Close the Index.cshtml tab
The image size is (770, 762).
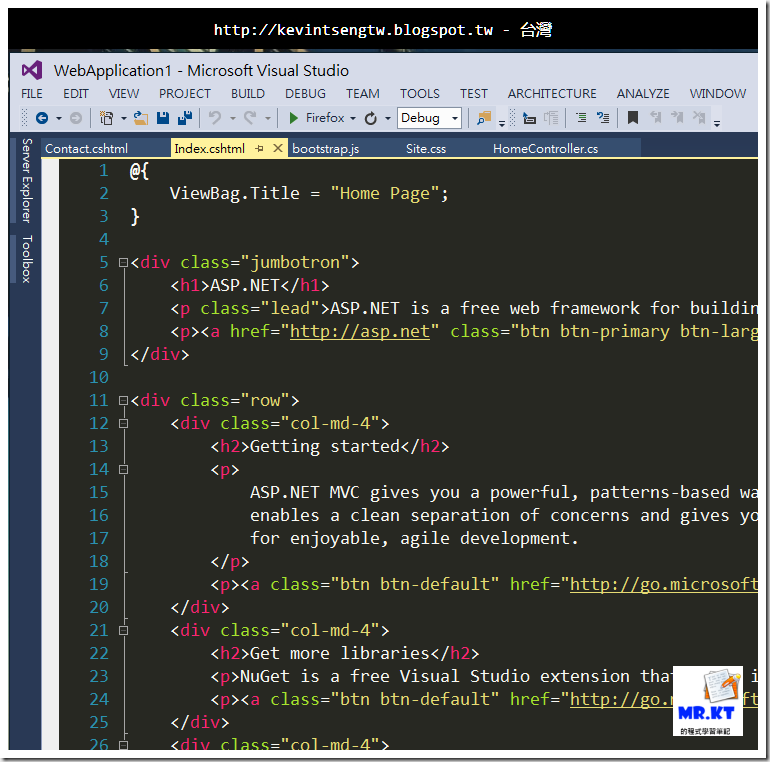[278, 148]
